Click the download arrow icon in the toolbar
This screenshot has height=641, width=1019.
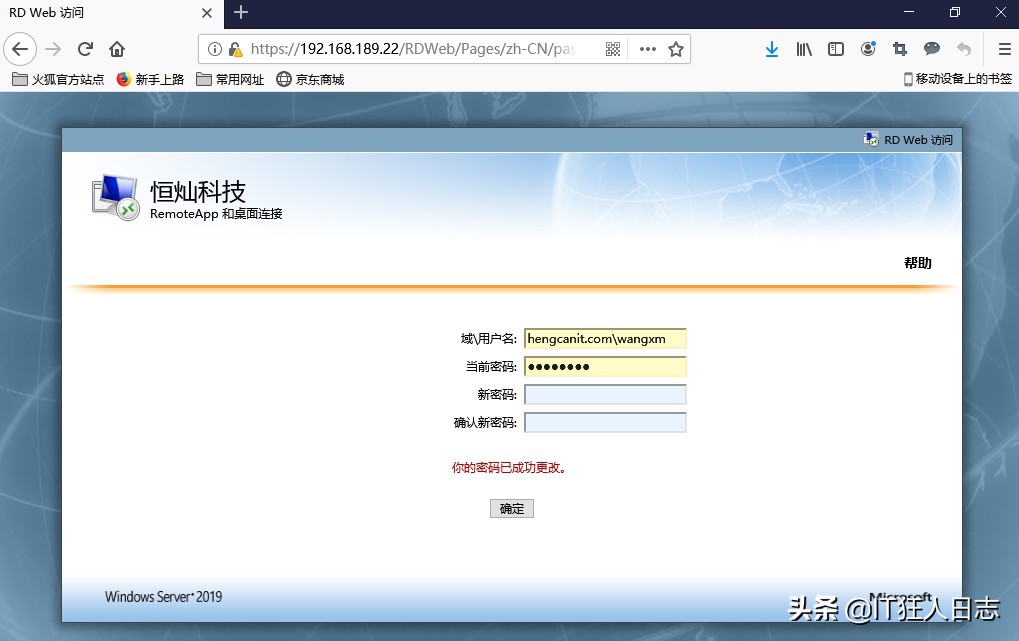point(772,48)
